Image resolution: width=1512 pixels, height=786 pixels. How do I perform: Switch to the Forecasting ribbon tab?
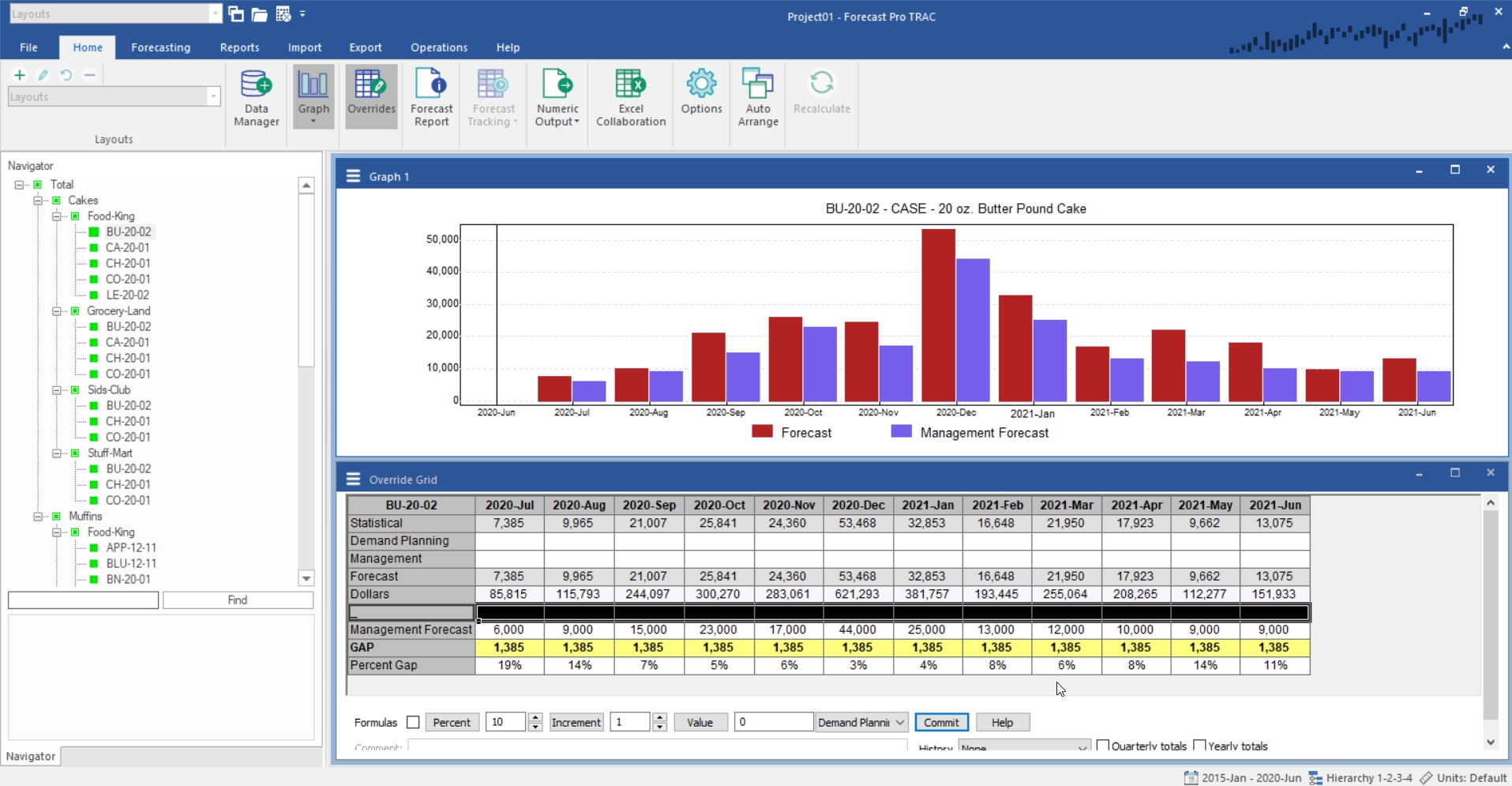[x=160, y=47]
